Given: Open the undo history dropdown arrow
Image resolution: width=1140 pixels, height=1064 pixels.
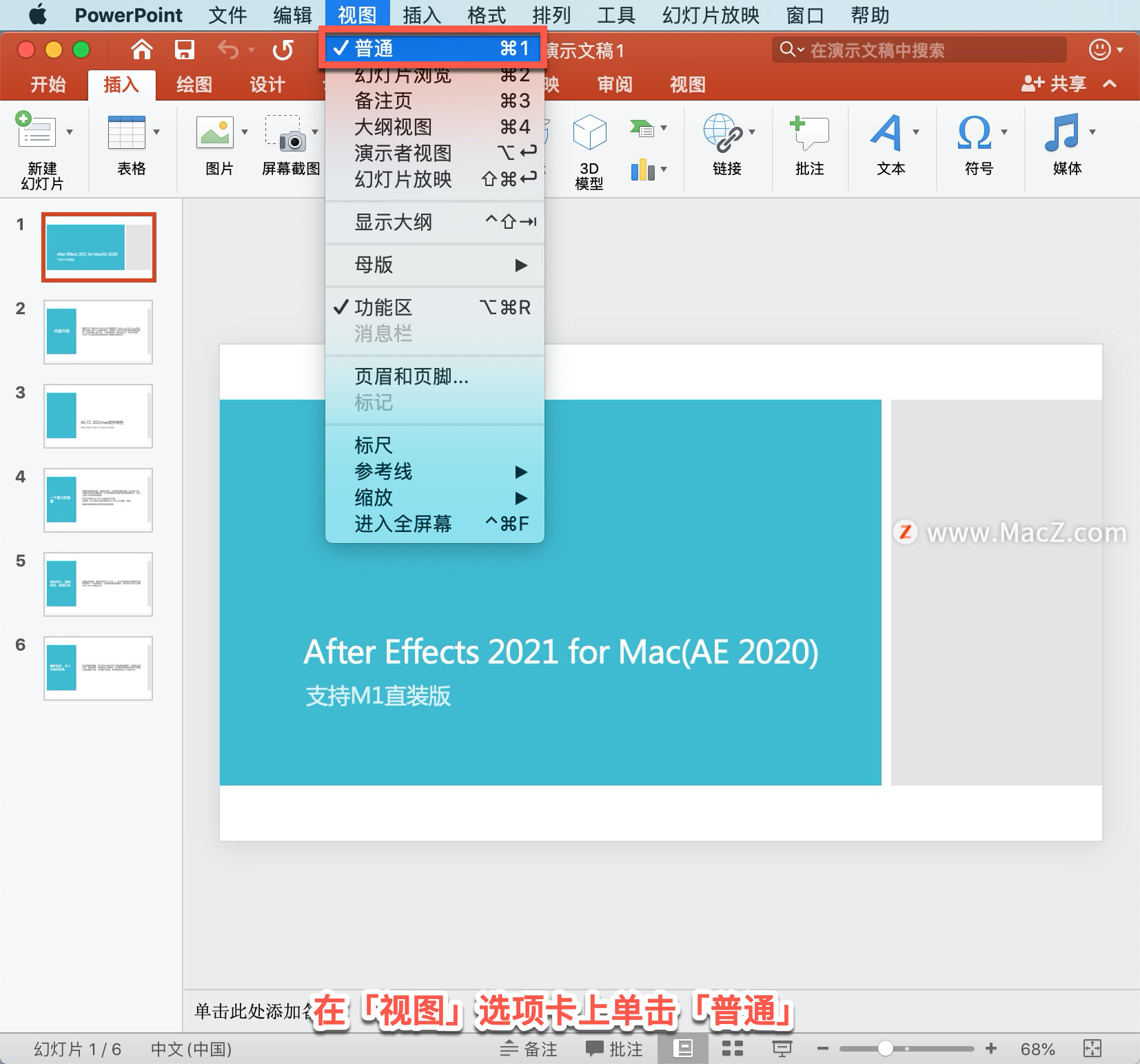Looking at the screenshot, I should (x=252, y=50).
